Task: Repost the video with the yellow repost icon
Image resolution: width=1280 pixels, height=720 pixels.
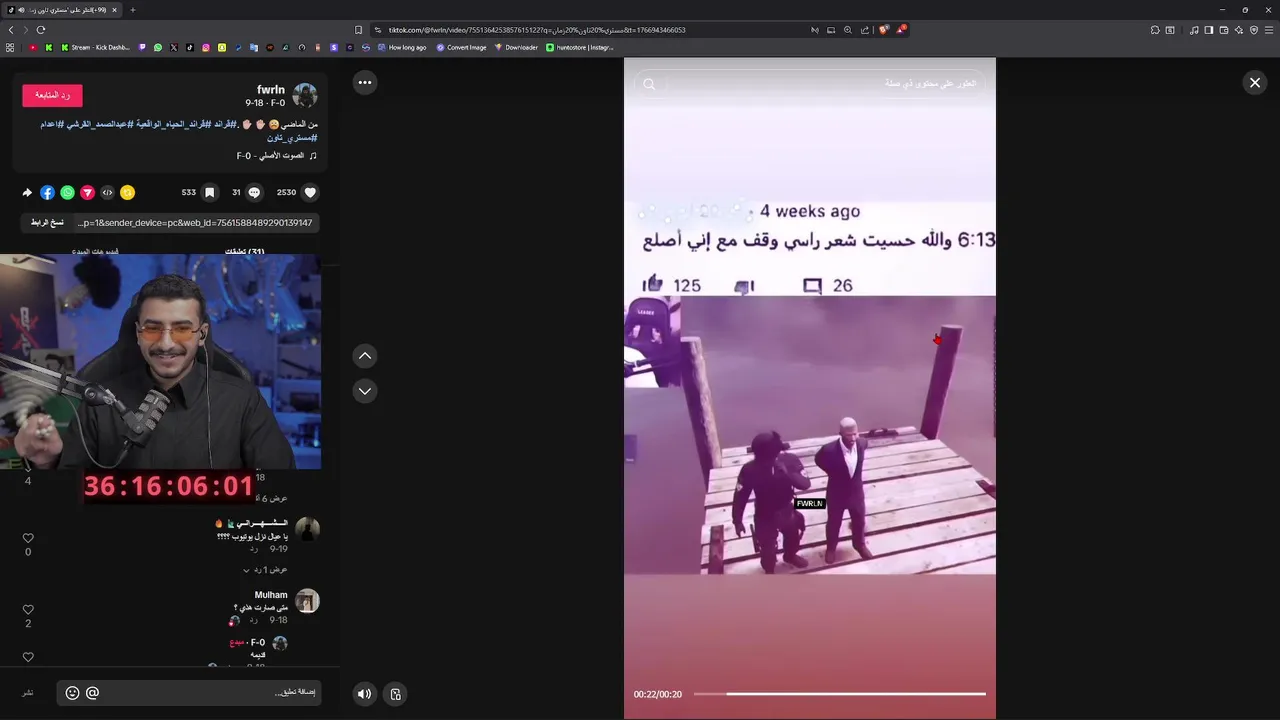Action: tap(127, 192)
